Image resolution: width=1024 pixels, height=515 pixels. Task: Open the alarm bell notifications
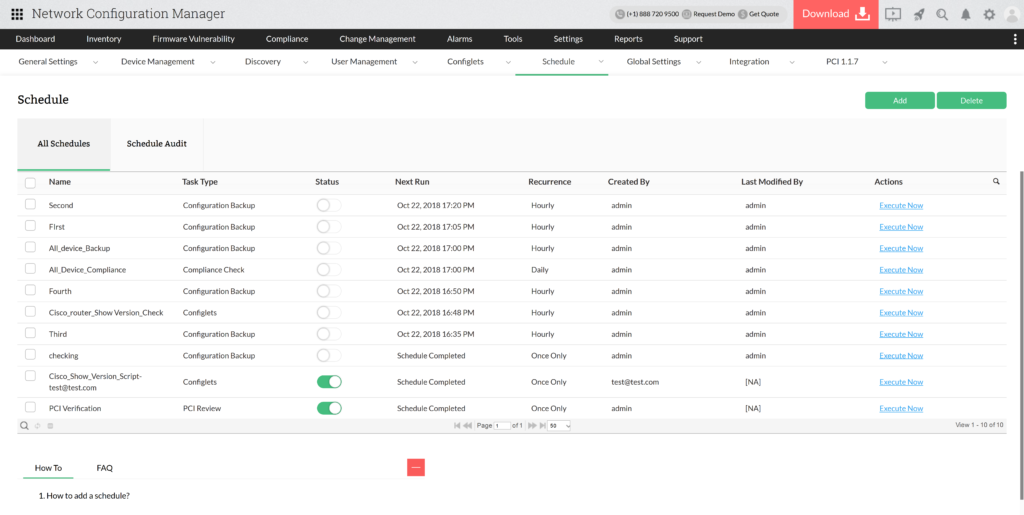pos(966,14)
